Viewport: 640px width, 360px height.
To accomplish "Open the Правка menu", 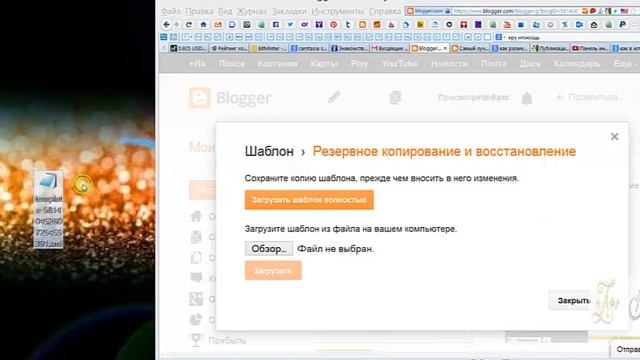I will [x=199, y=11].
